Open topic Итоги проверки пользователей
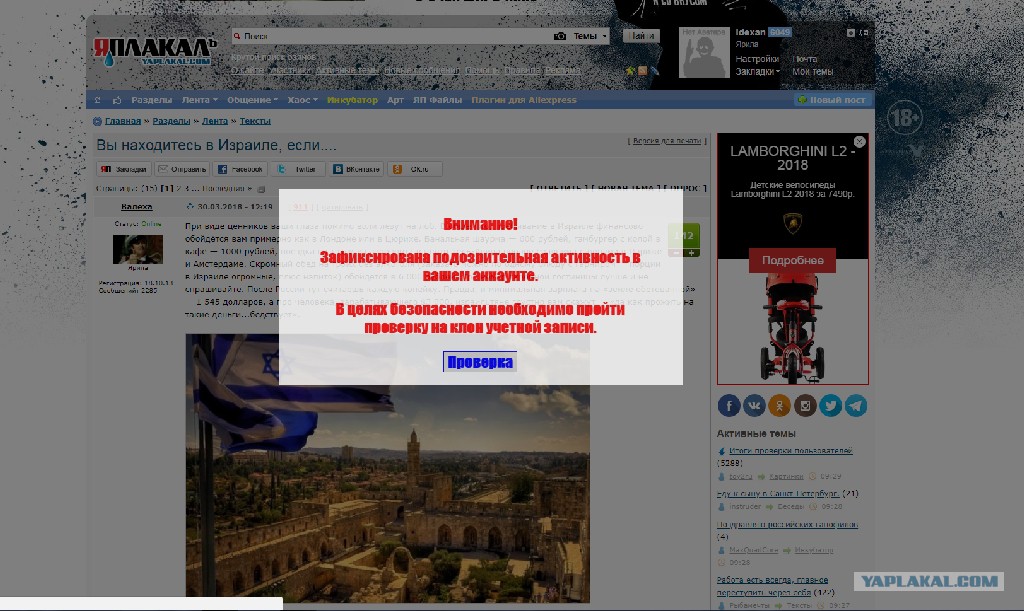 tap(790, 450)
